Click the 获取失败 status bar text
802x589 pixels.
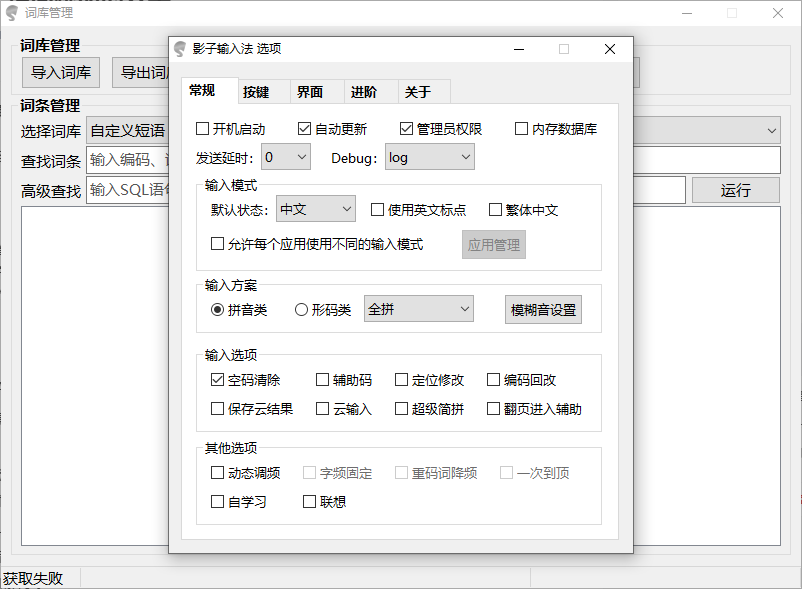tap(33, 578)
